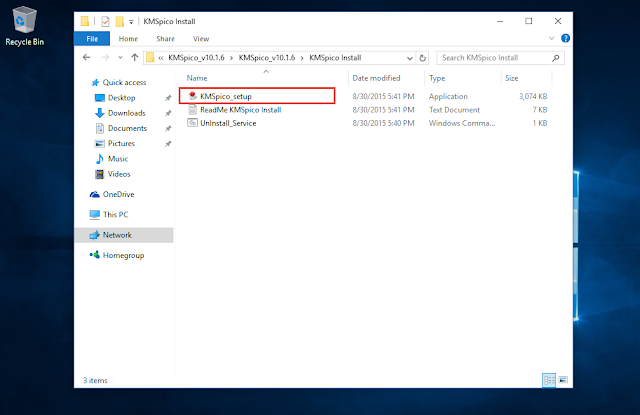Switch to the Share ribbon tab
Viewport: 640px width, 415px height.
[165, 39]
